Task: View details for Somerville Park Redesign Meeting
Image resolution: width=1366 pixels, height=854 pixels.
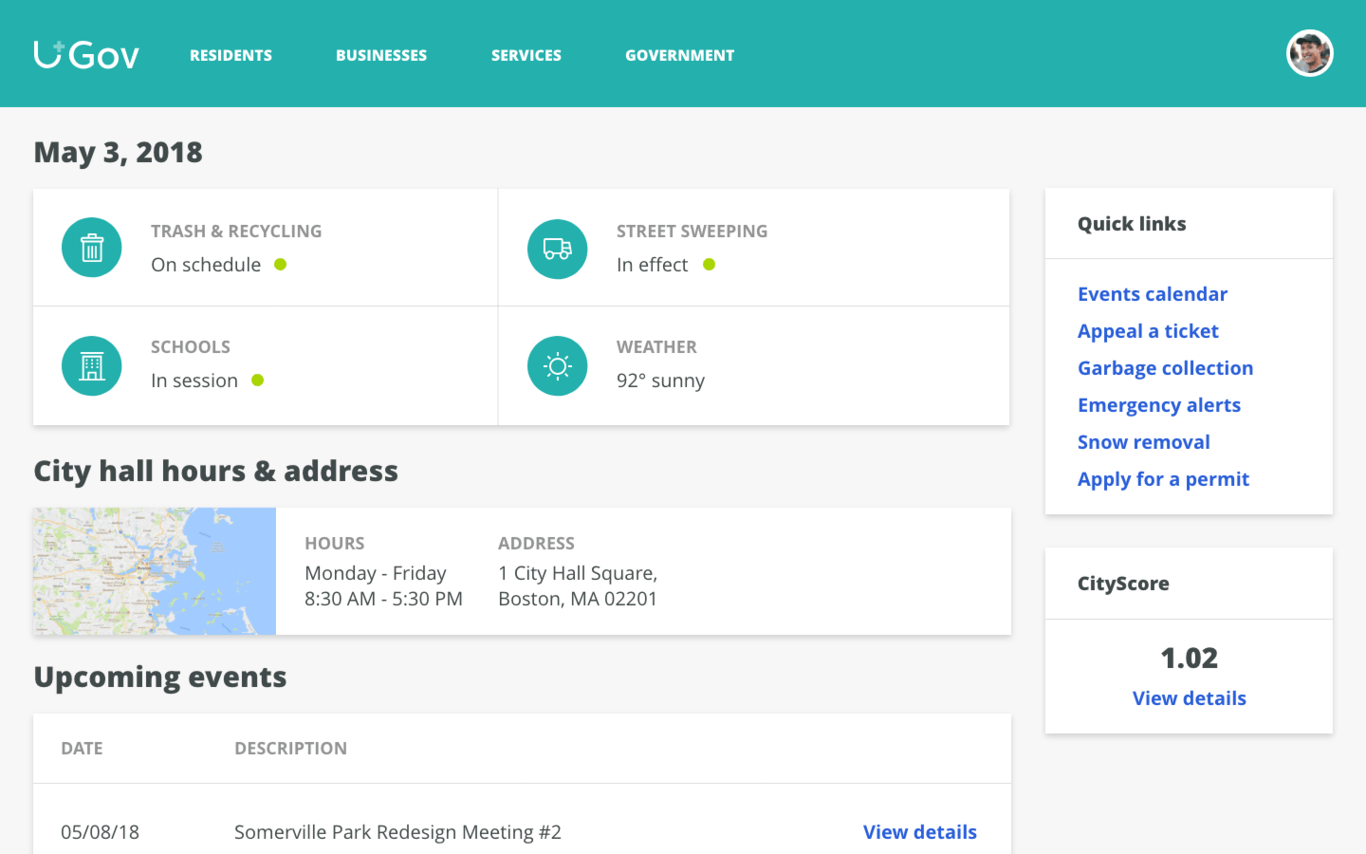Action: (919, 832)
